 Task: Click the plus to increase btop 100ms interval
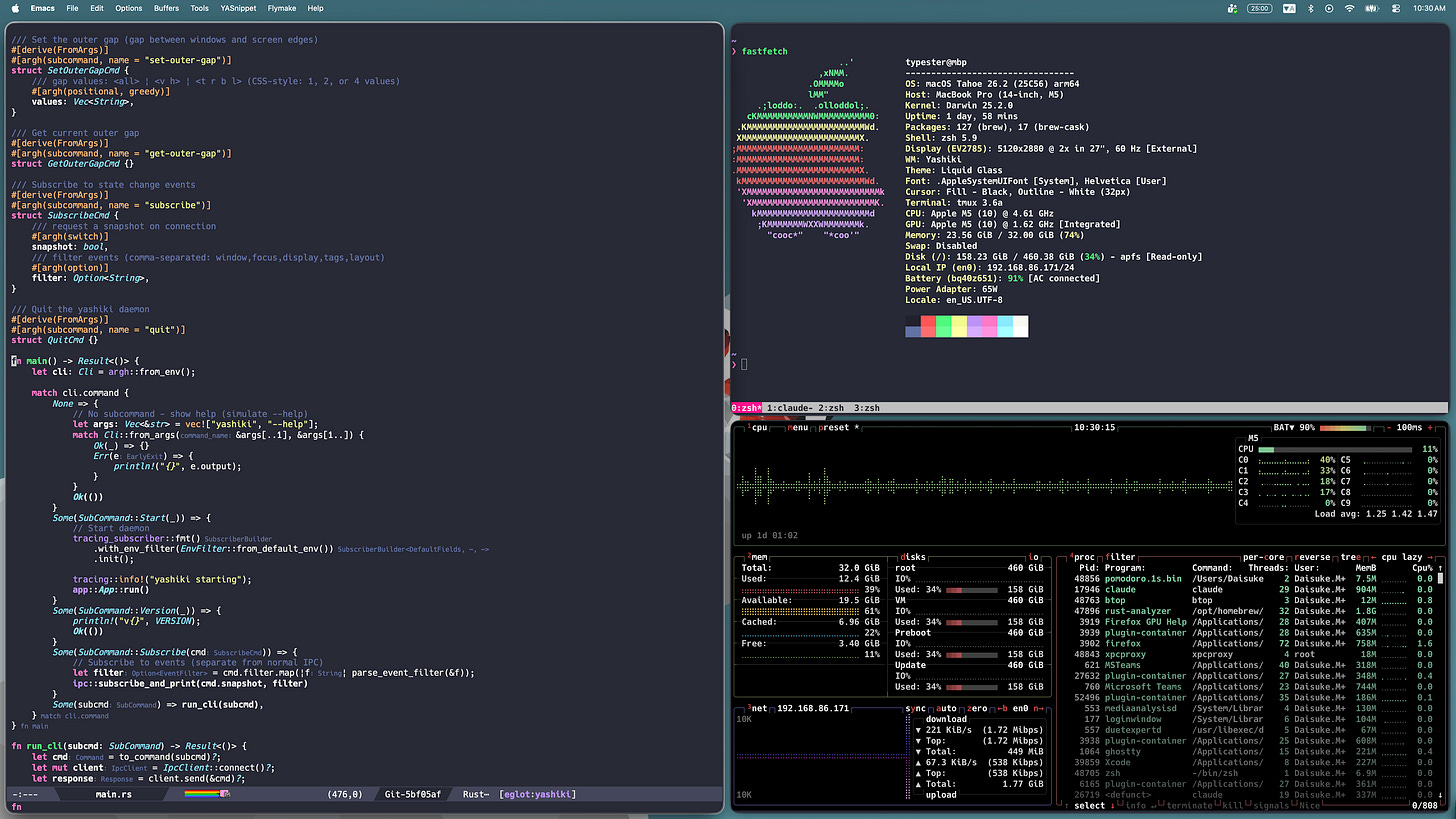(x=1431, y=427)
